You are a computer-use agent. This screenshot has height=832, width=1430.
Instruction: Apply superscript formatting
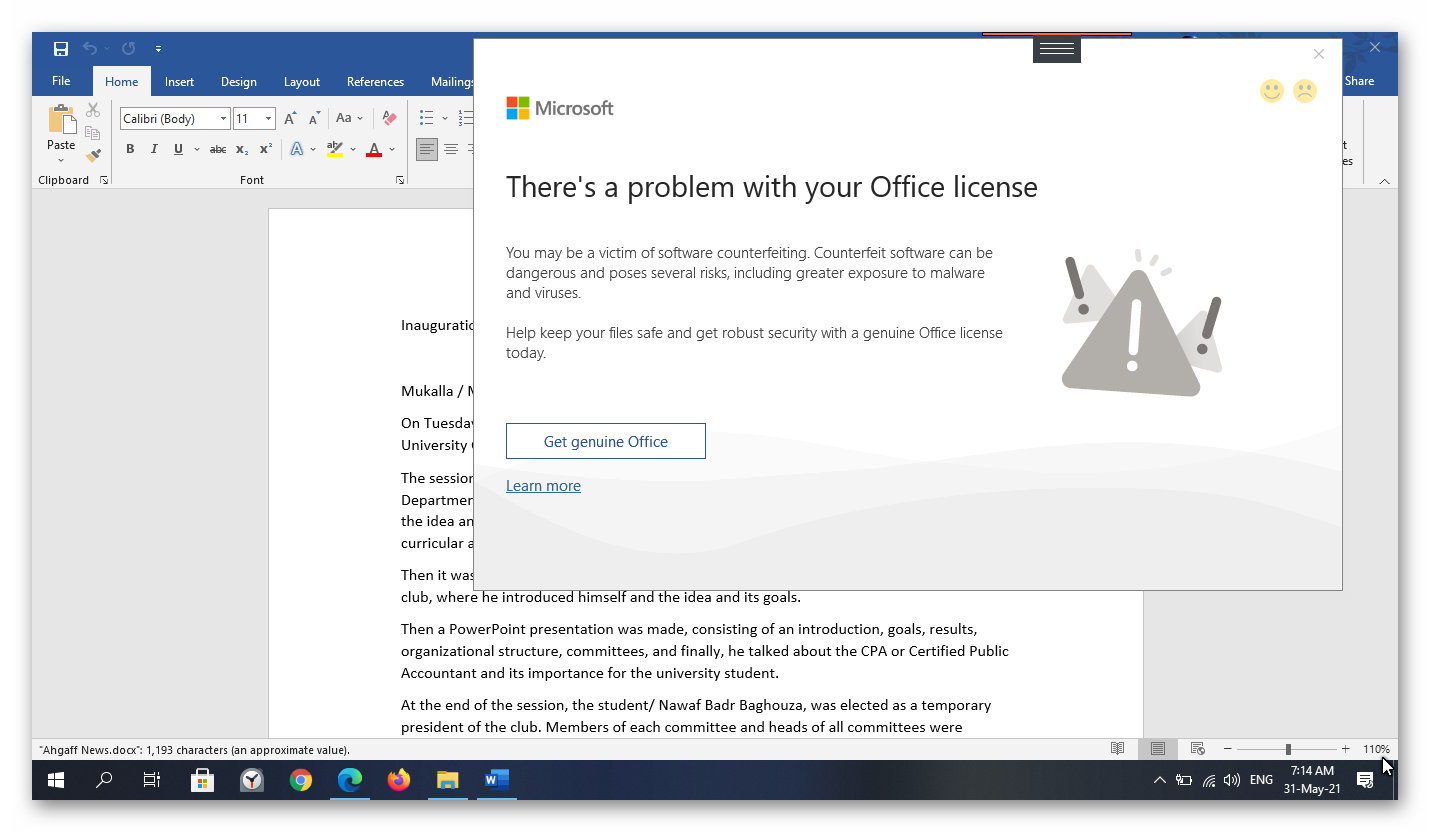pyautogui.click(x=266, y=149)
